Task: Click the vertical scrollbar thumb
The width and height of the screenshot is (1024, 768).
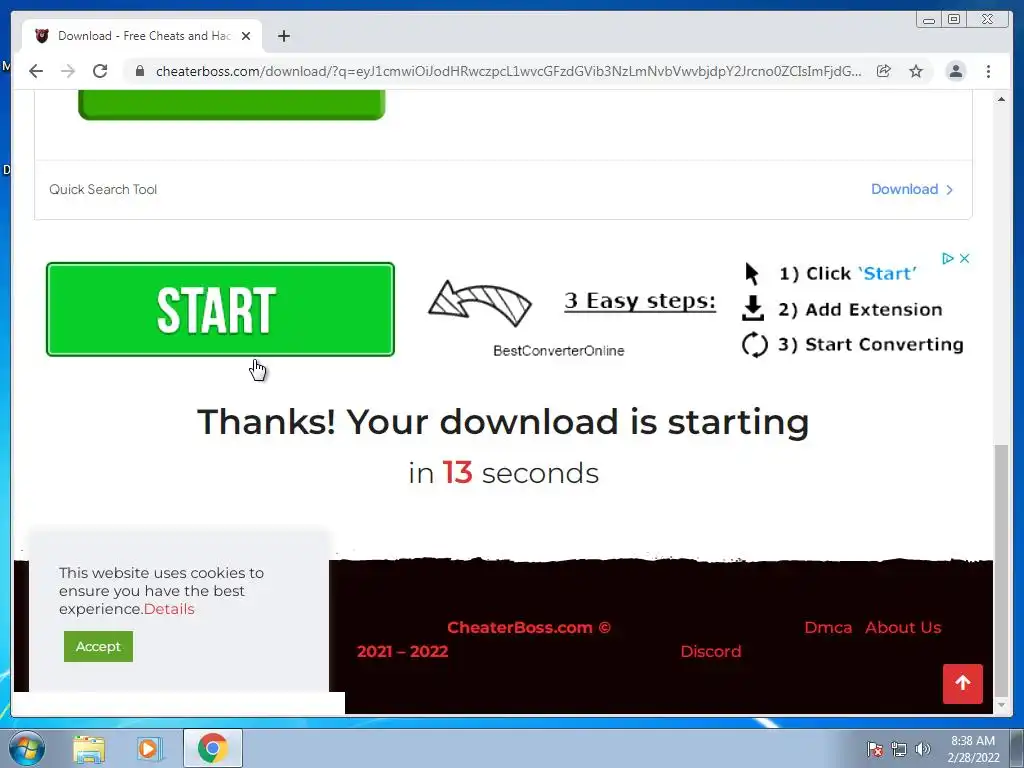Action: 1001,571
